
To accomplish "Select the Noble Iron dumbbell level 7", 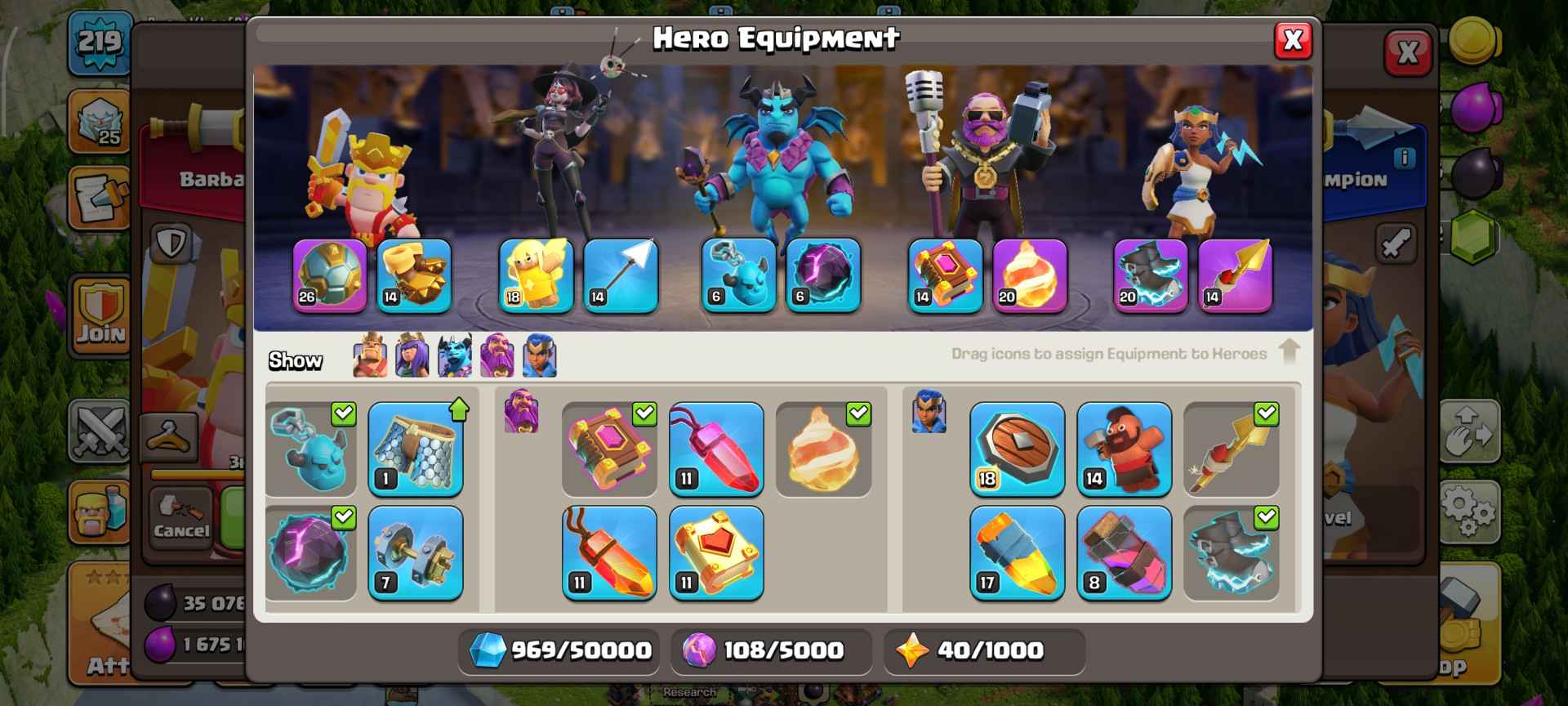I will (x=416, y=553).
